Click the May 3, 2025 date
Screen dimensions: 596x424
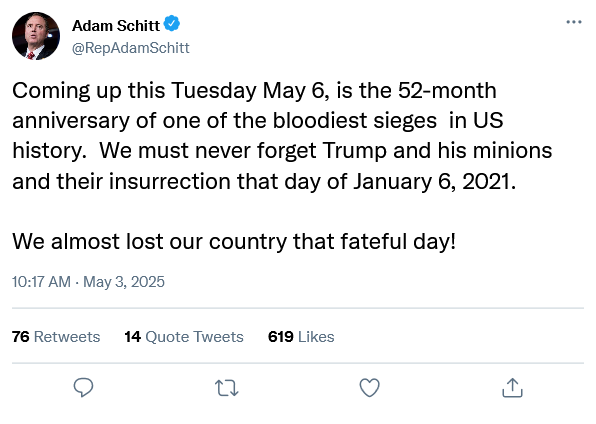pos(124,282)
